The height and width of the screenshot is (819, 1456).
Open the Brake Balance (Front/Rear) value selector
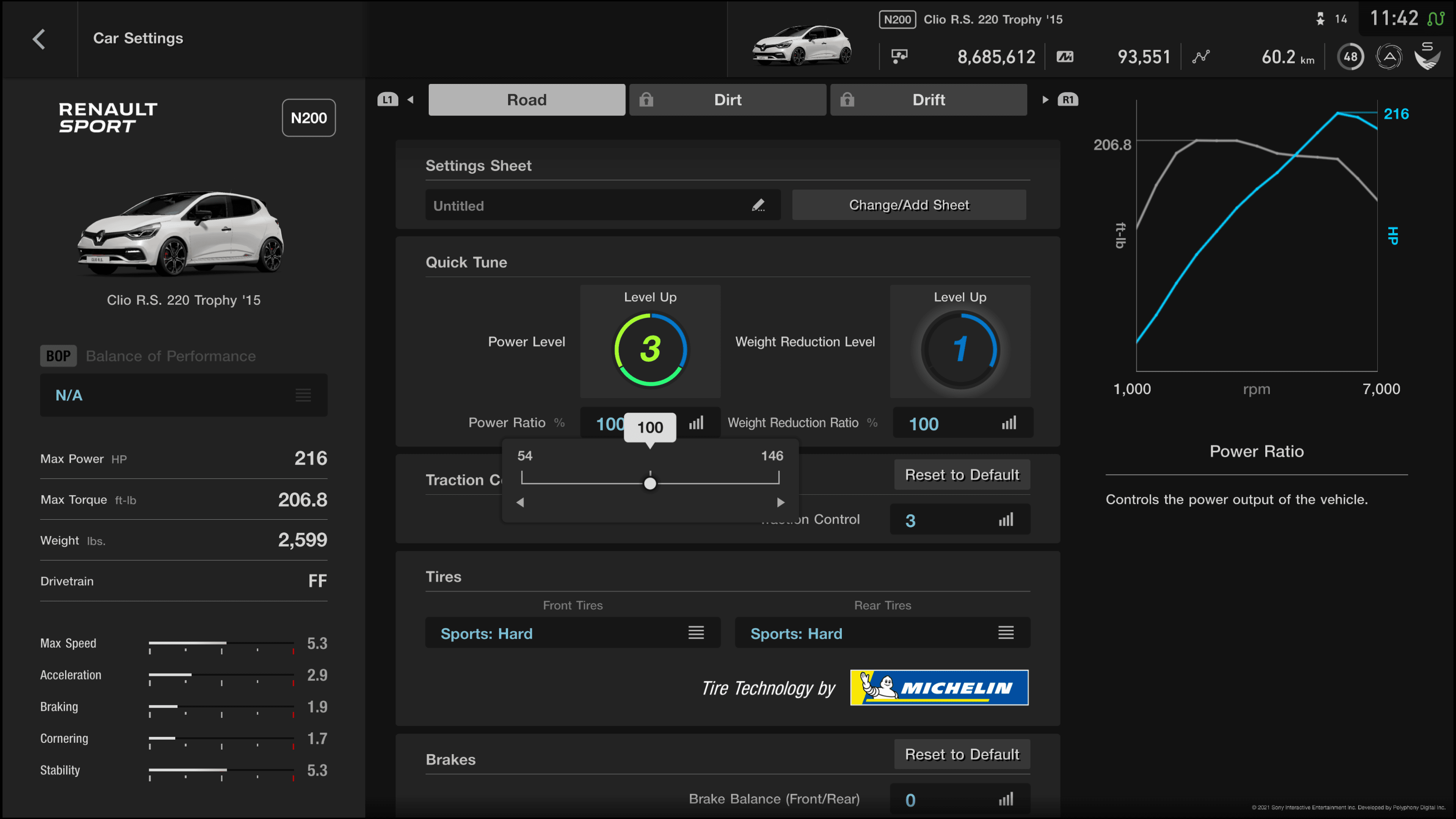960,799
